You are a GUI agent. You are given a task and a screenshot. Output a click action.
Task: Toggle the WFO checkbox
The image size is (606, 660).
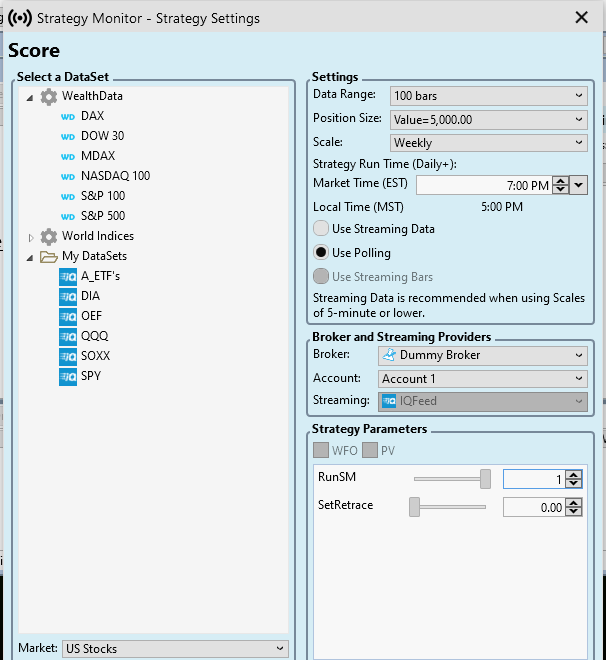point(321,450)
